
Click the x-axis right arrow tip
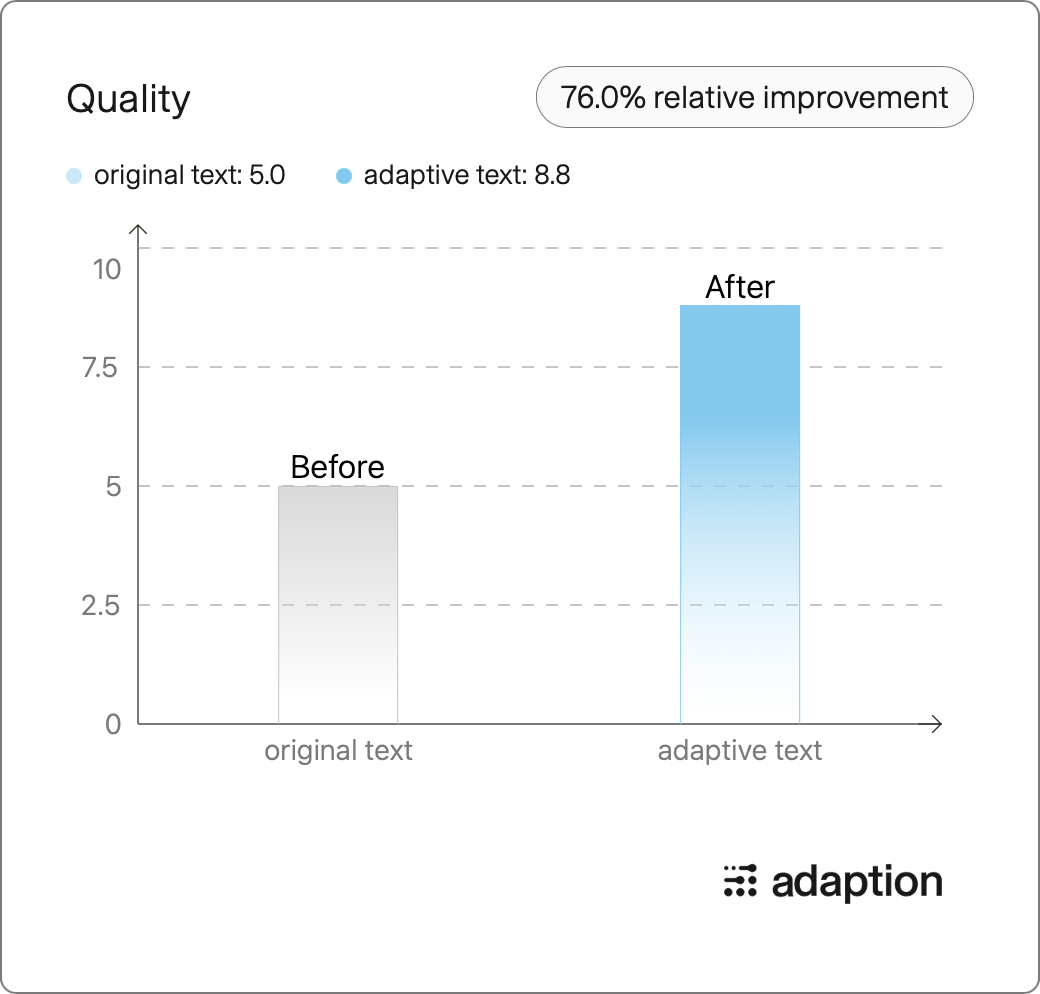point(939,723)
